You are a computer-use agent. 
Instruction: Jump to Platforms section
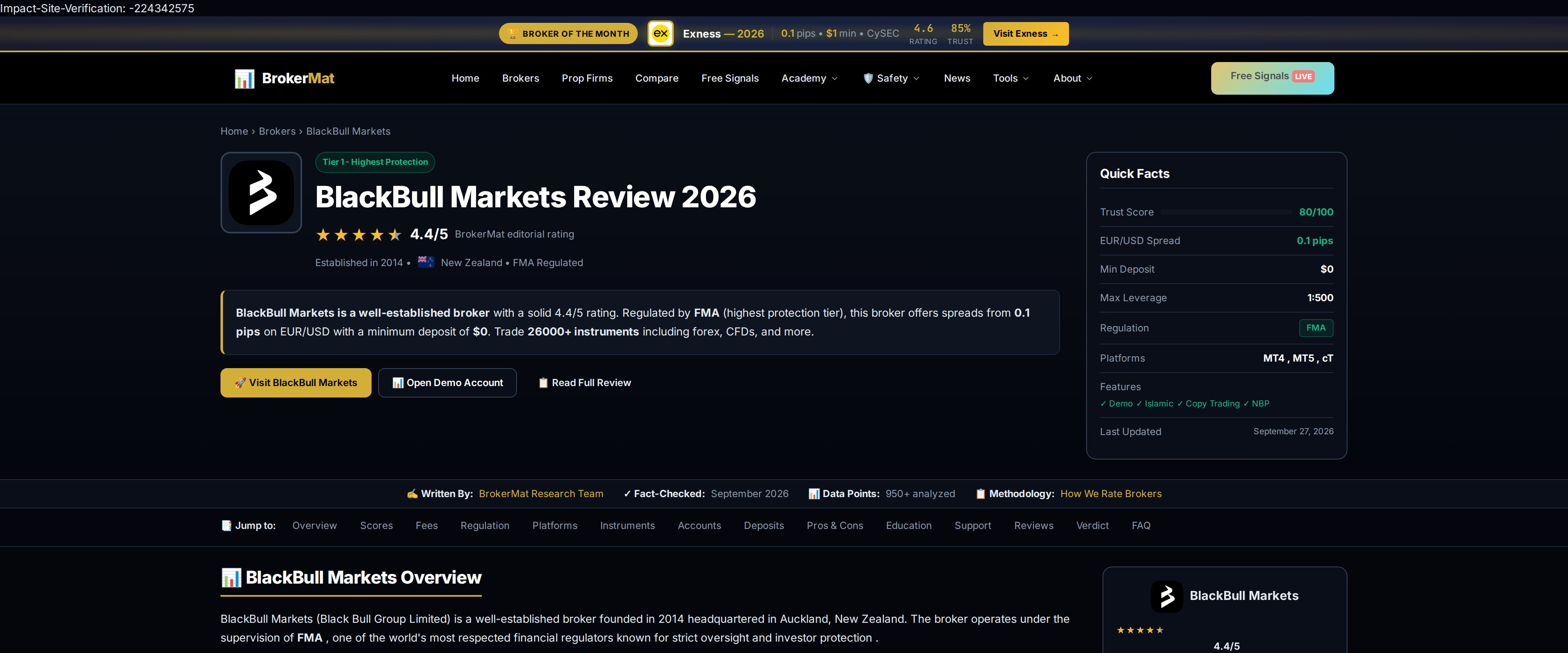pyautogui.click(x=555, y=525)
